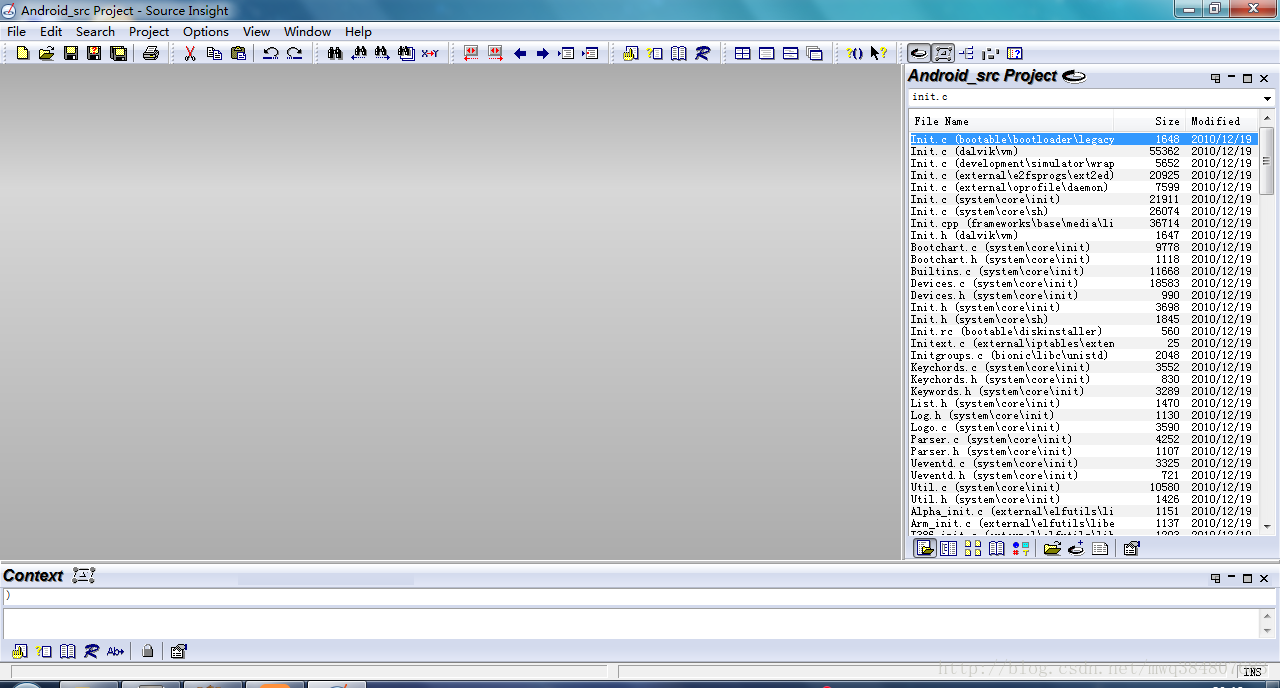Go back with the blue left arrow

[520, 53]
